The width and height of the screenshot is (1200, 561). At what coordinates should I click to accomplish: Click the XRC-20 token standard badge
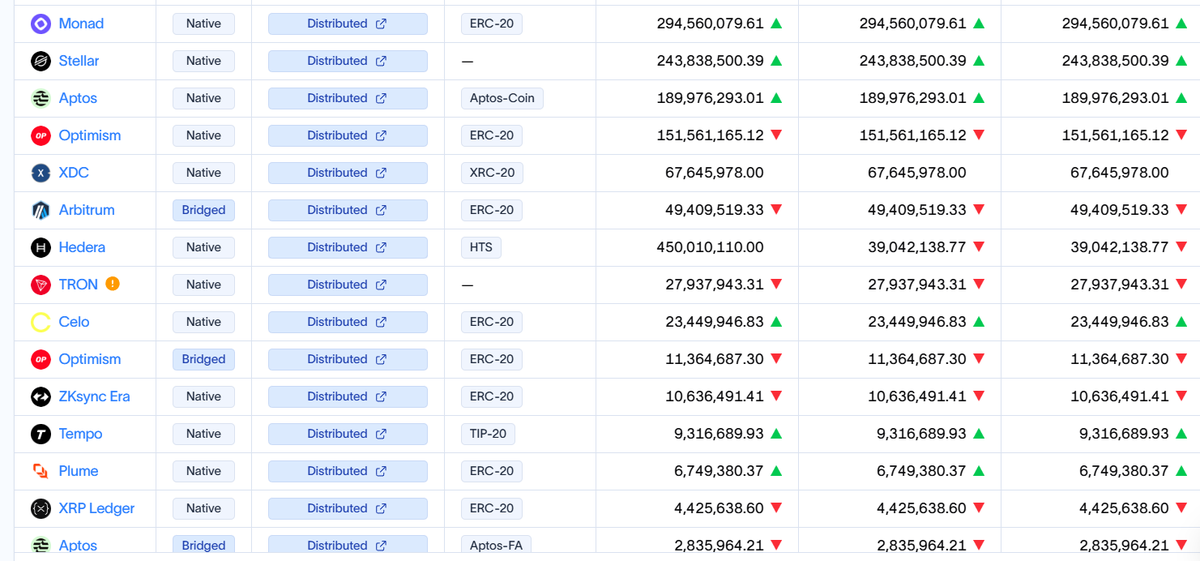click(x=492, y=173)
